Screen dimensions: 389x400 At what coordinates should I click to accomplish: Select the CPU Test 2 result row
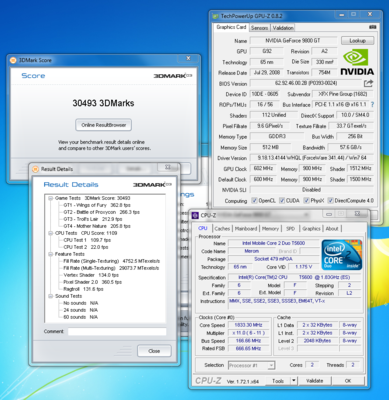(x=86, y=247)
